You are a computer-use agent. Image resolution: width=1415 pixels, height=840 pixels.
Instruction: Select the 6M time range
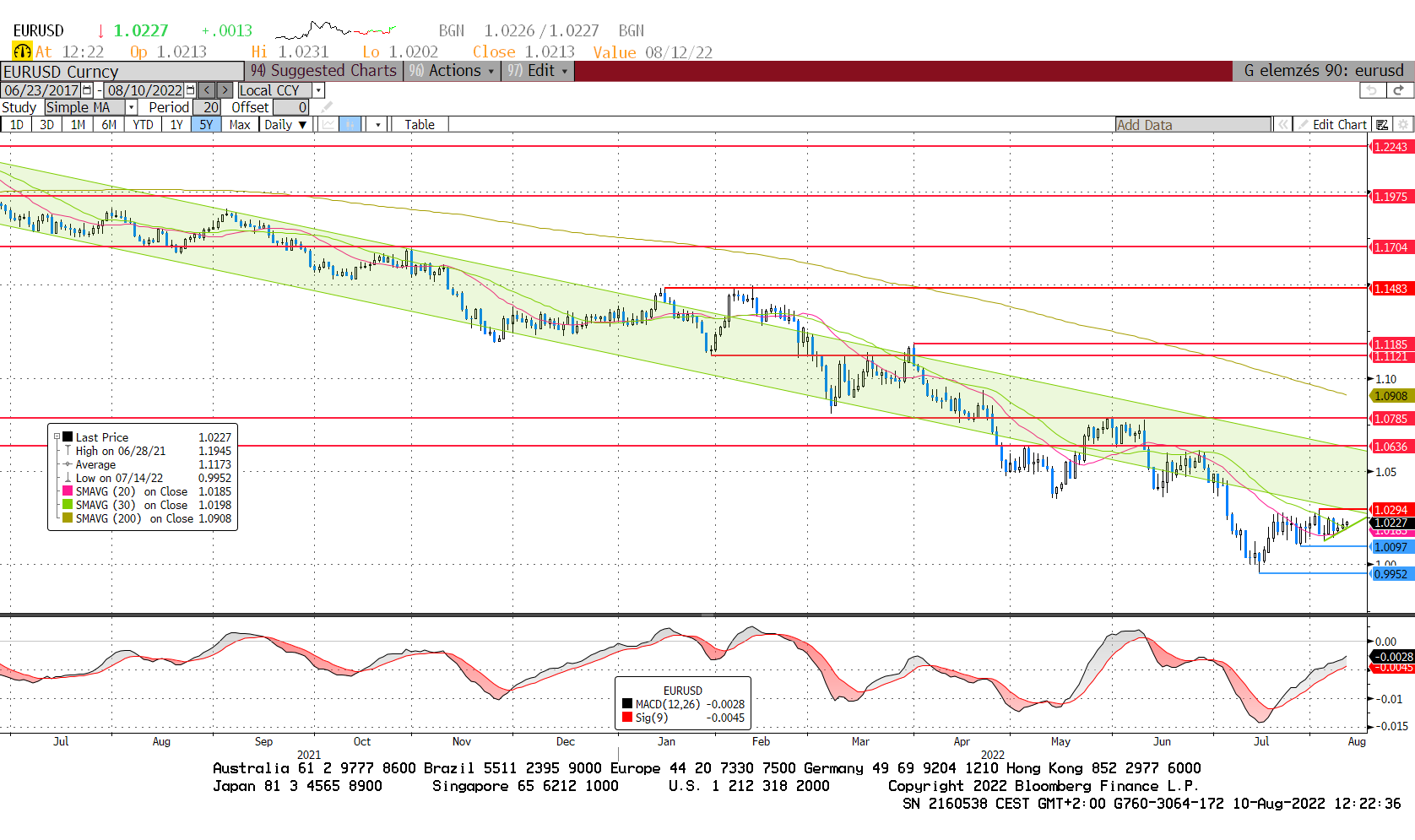point(109,125)
